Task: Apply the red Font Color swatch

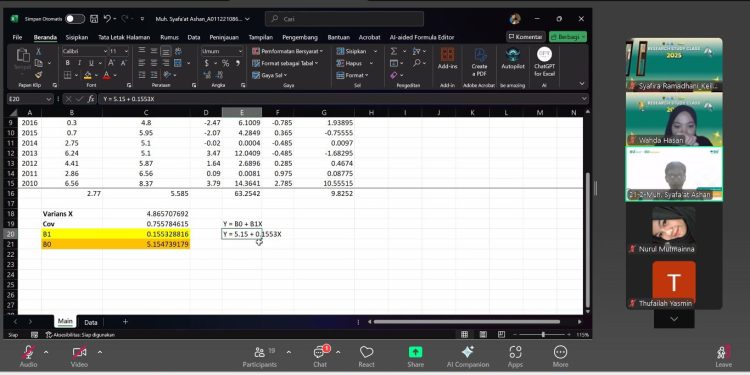Action: click(106, 75)
